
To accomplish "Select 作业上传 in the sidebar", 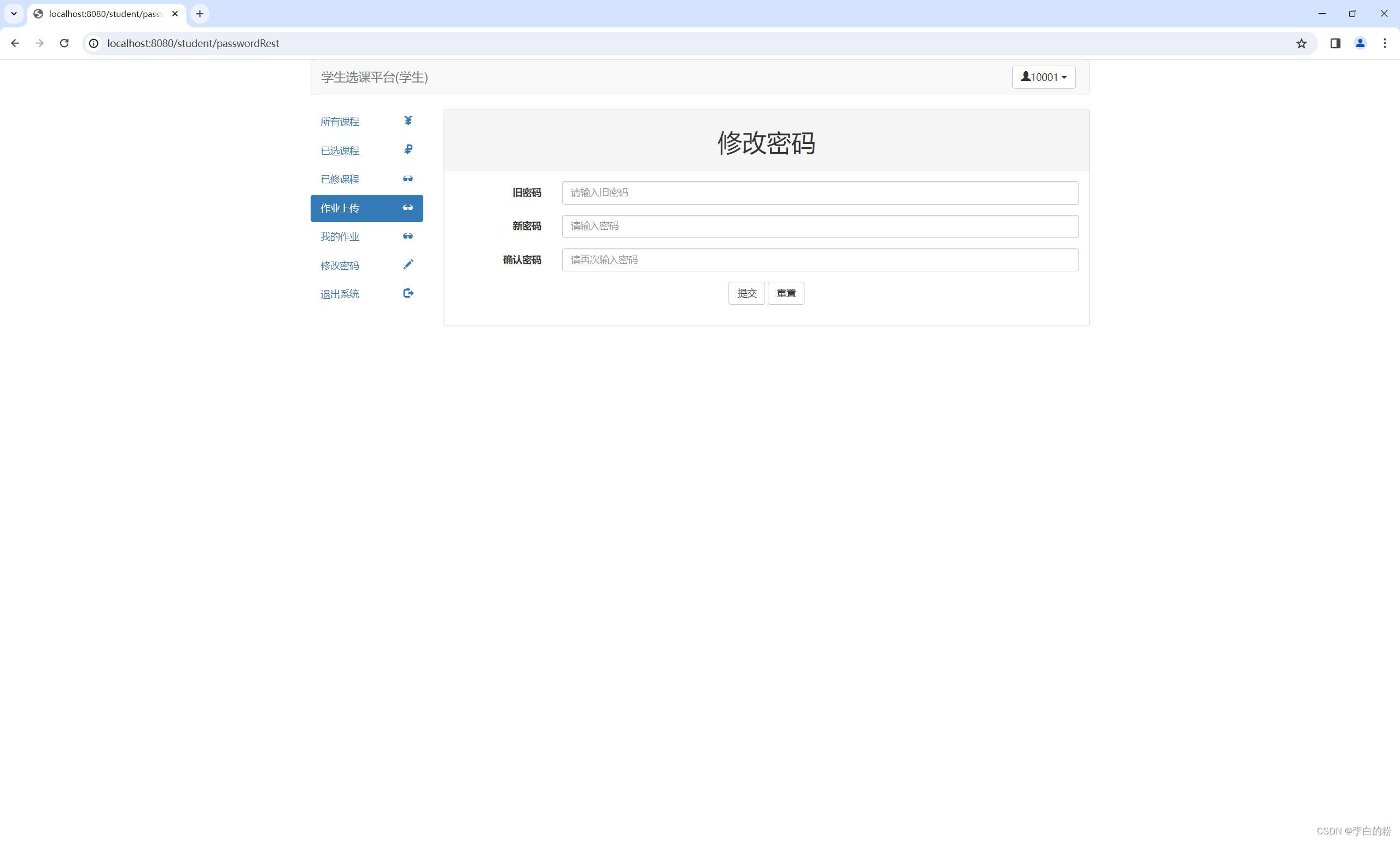I will pyautogui.click(x=366, y=208).
